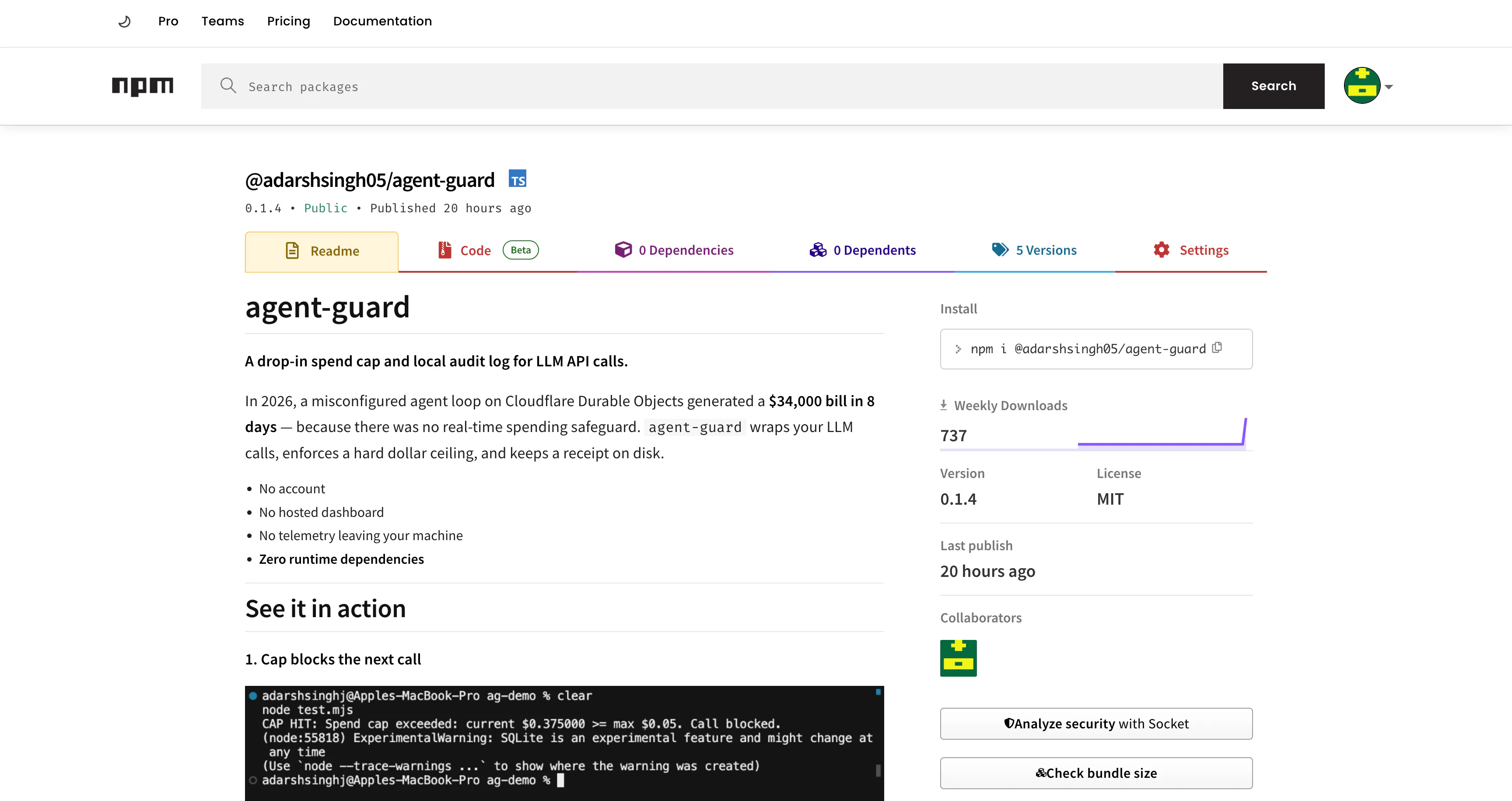The height and width of the screenshot is (801, 1512).
Task: Click the collaborator avatar thumbnail
Action: (958, 658)
